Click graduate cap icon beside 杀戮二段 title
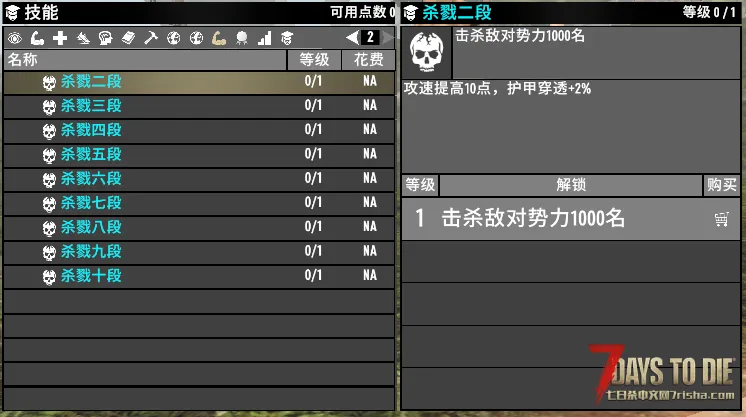 coord(410,13)
